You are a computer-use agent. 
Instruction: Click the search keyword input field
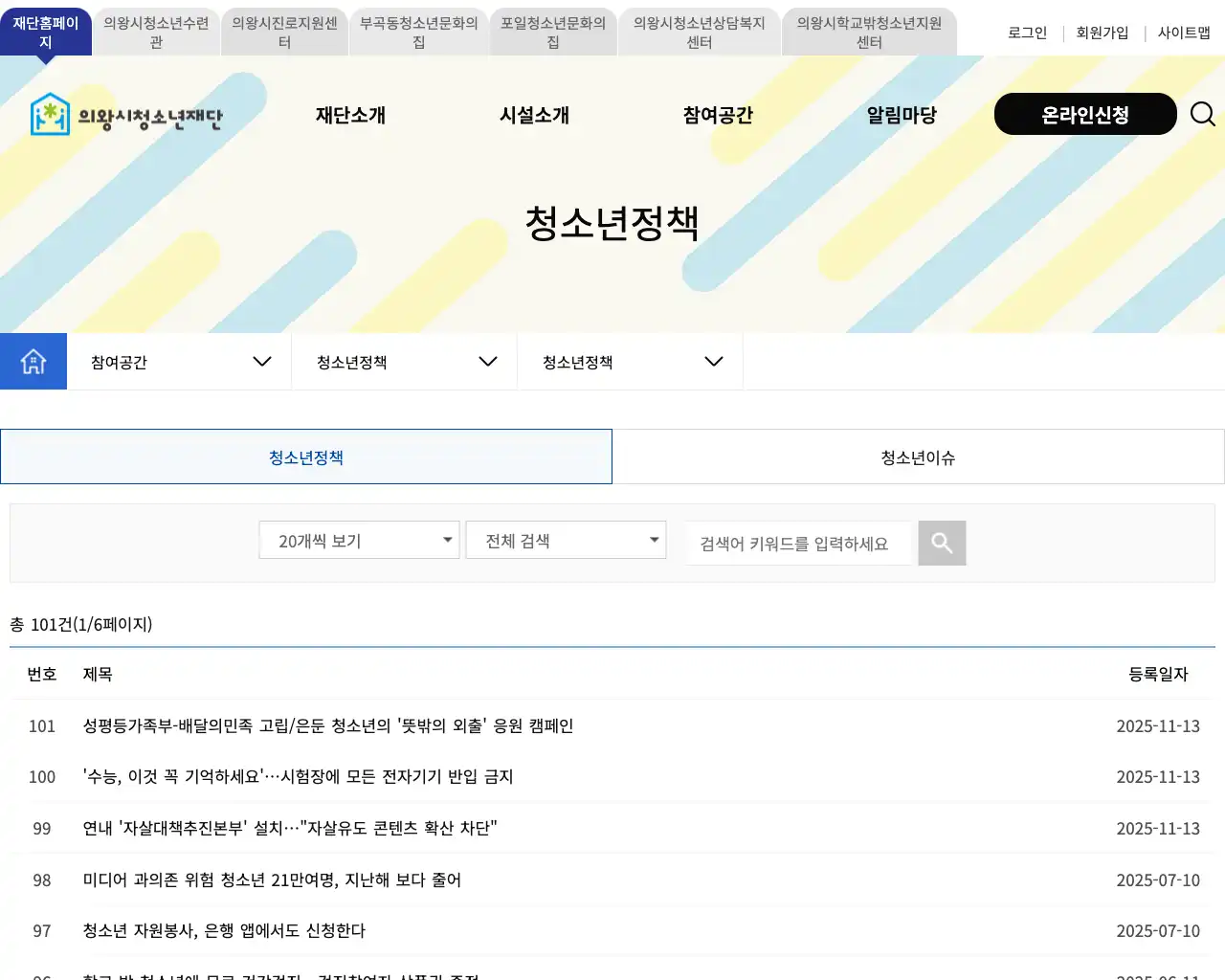coord(798,543)
